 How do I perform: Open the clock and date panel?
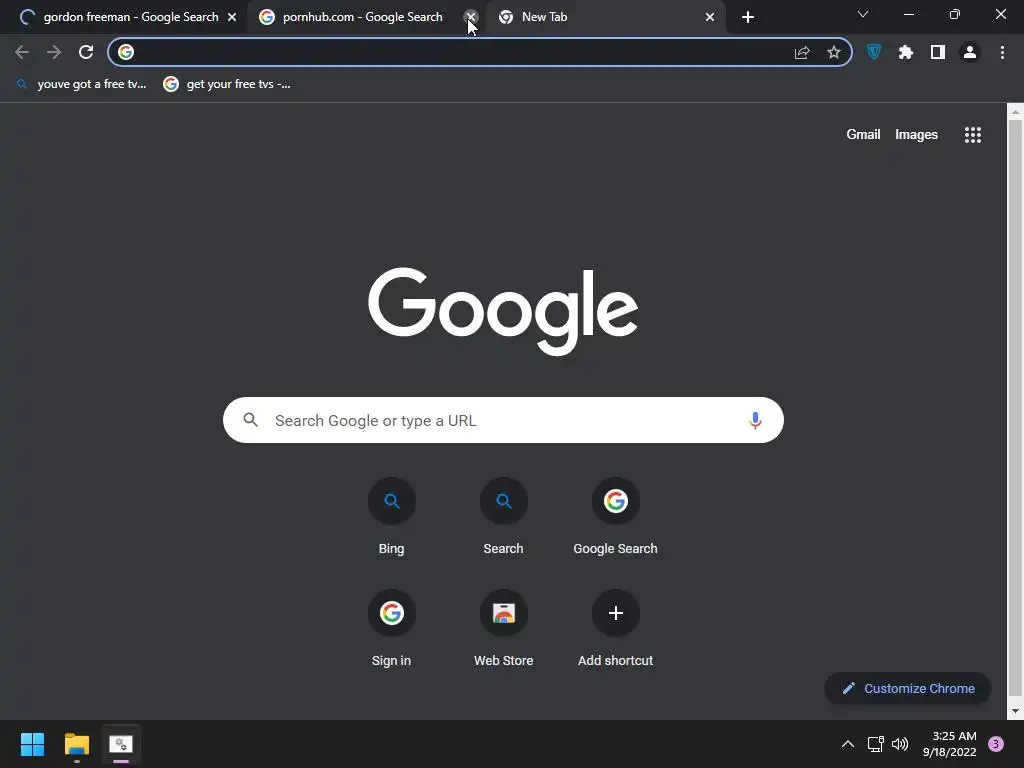[950, 744]
